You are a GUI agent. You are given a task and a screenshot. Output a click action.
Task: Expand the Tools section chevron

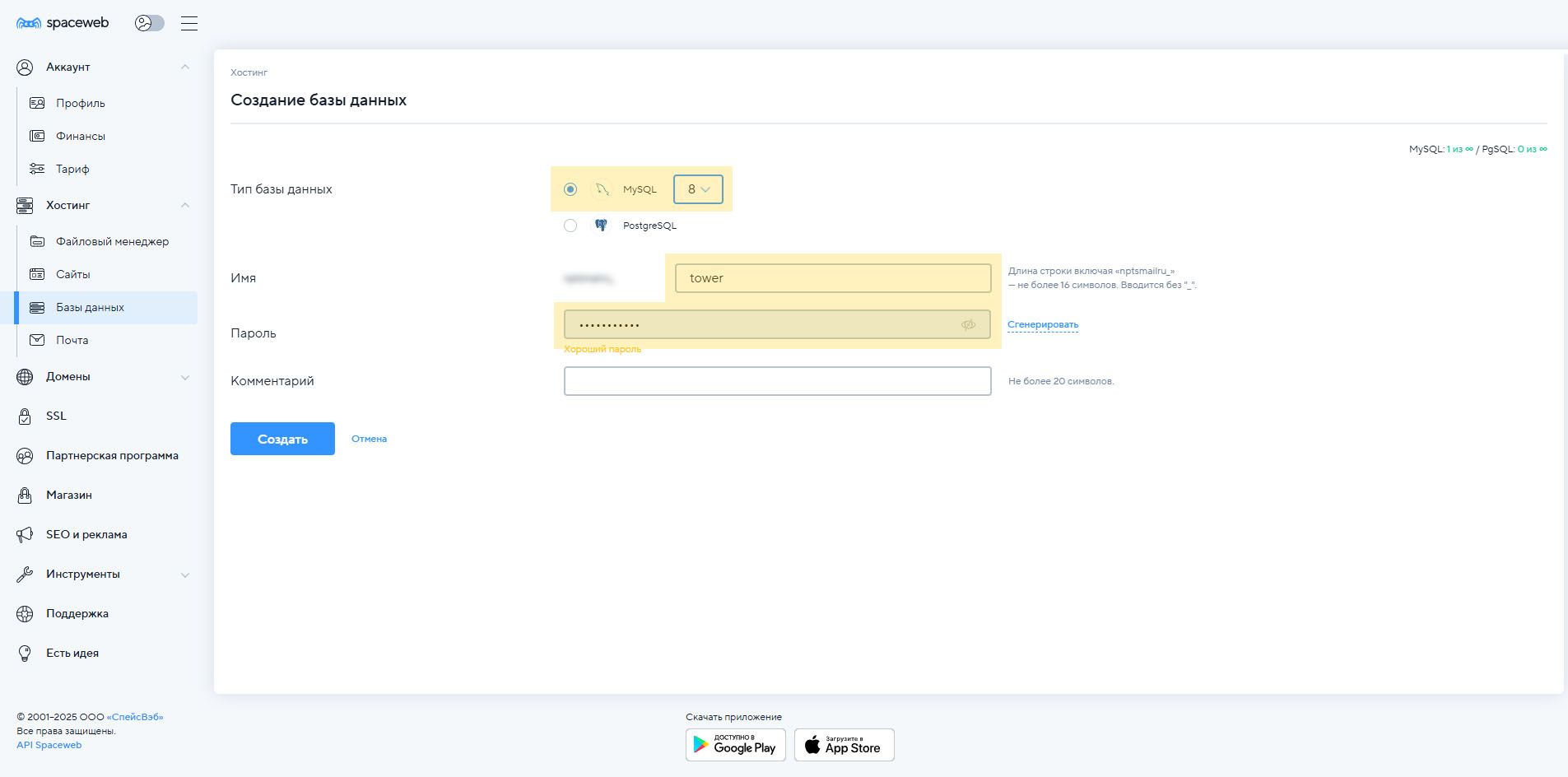click(185, 575)
